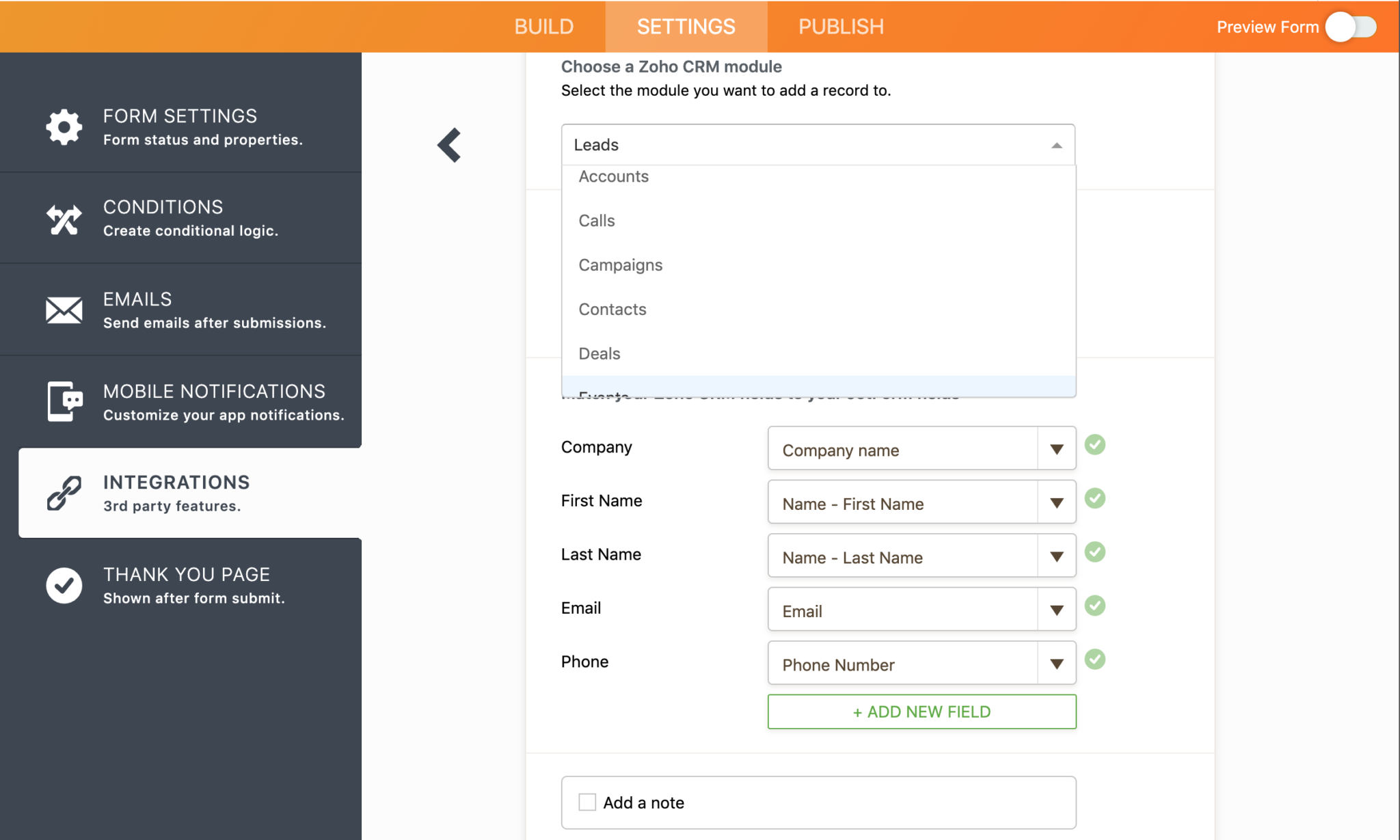The width and height of the screenshot is (1400, 840).
Task: Click the back chevron arrow
Action: 449,145
